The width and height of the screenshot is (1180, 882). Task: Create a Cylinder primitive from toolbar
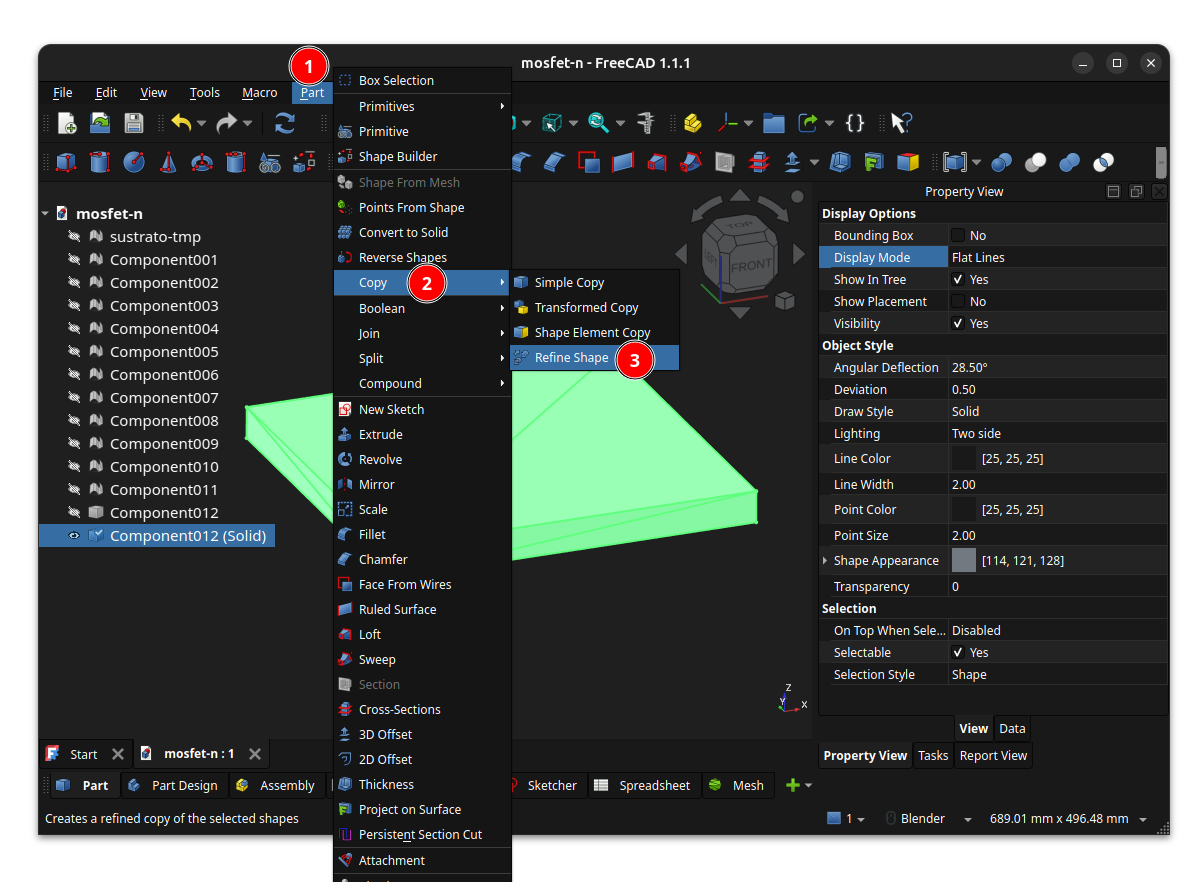(100, 162)
